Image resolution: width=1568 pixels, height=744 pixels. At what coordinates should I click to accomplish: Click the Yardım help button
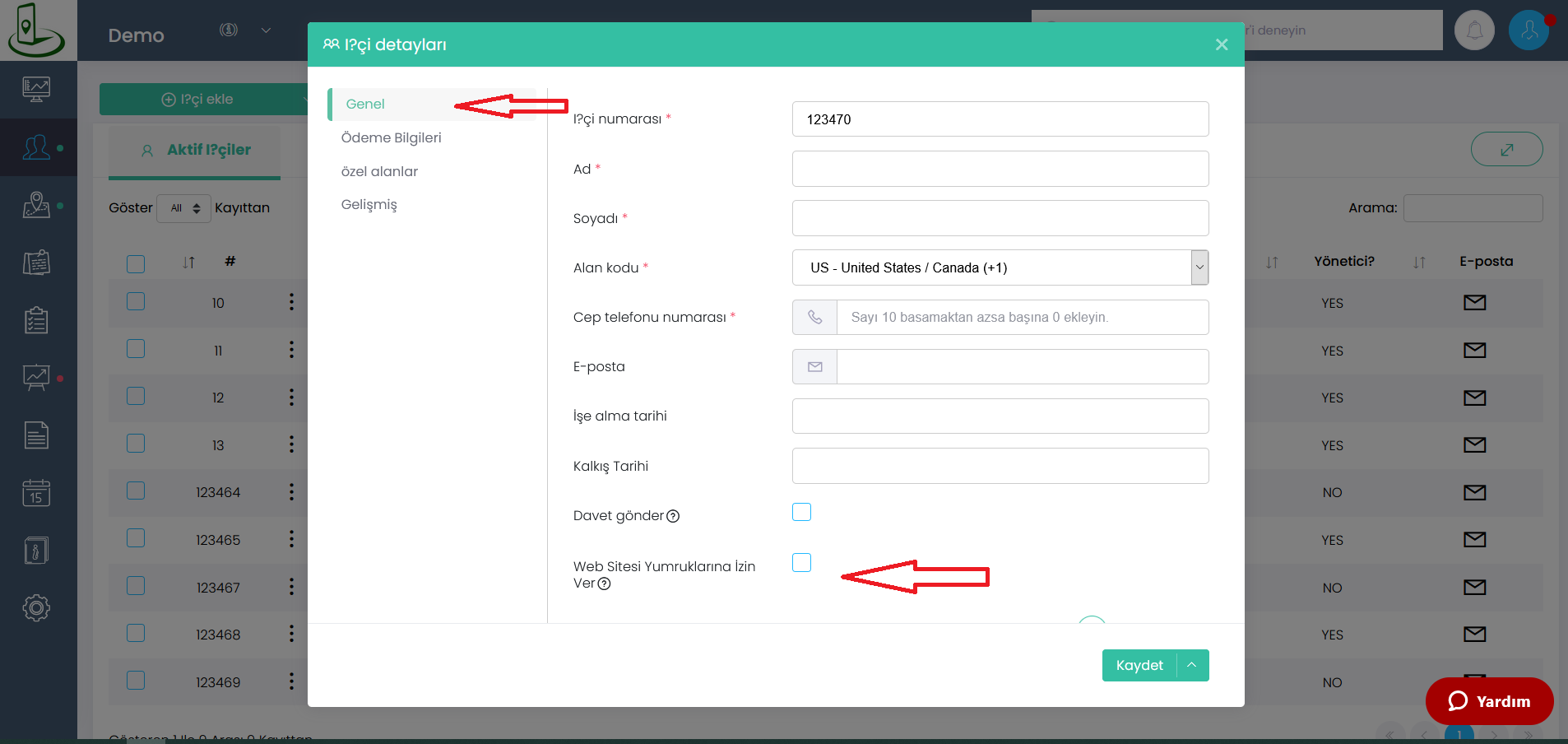pyautogui.click(x=1489, y=701)
